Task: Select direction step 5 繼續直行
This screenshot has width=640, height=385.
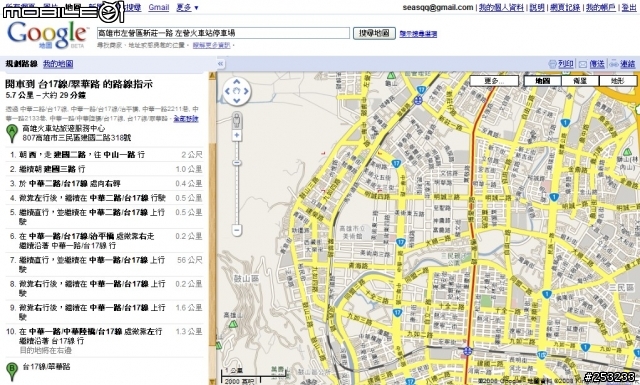Action: [104, 216]
